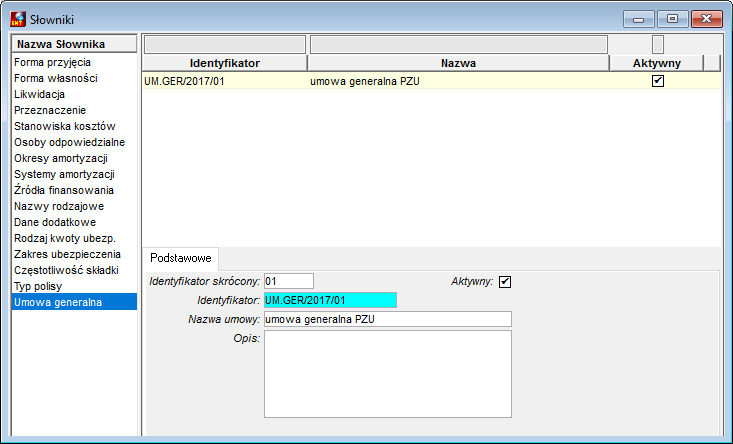The width and height of the screenshot is (733, 444).
Task: Click the Słowniki application icon in title bar
Action: coord(18,19)
